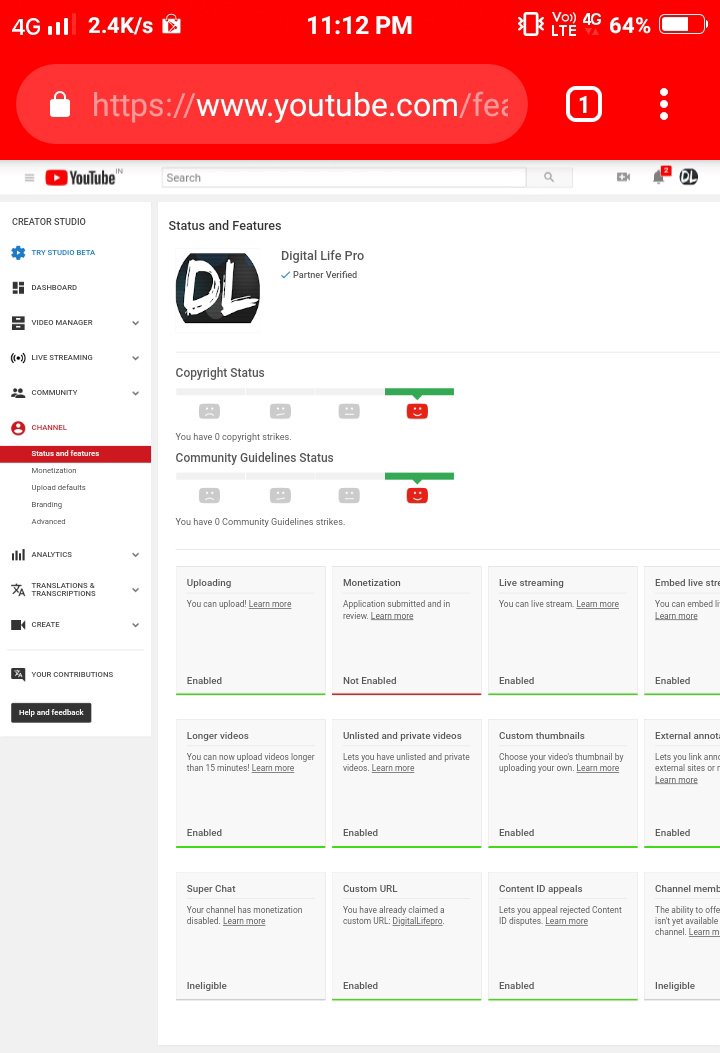This screenshot has width=720, height=1053.
Task: Click the Translations & Transcriptions icon
Action: pos(18,590)
